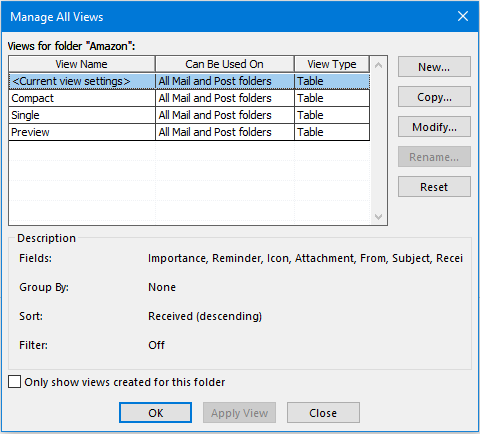Click the scroll down arrow in views list
Screen dimensions: 480x434
(x=378, y=217)
